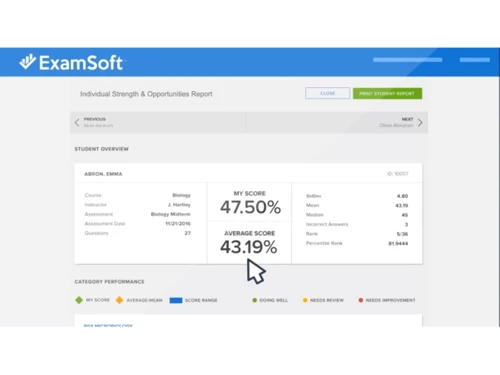Click the Incorrect Answers value 3
Viewport: 500px width, 375px height.
pyautogui.click(x=406, y=224)
